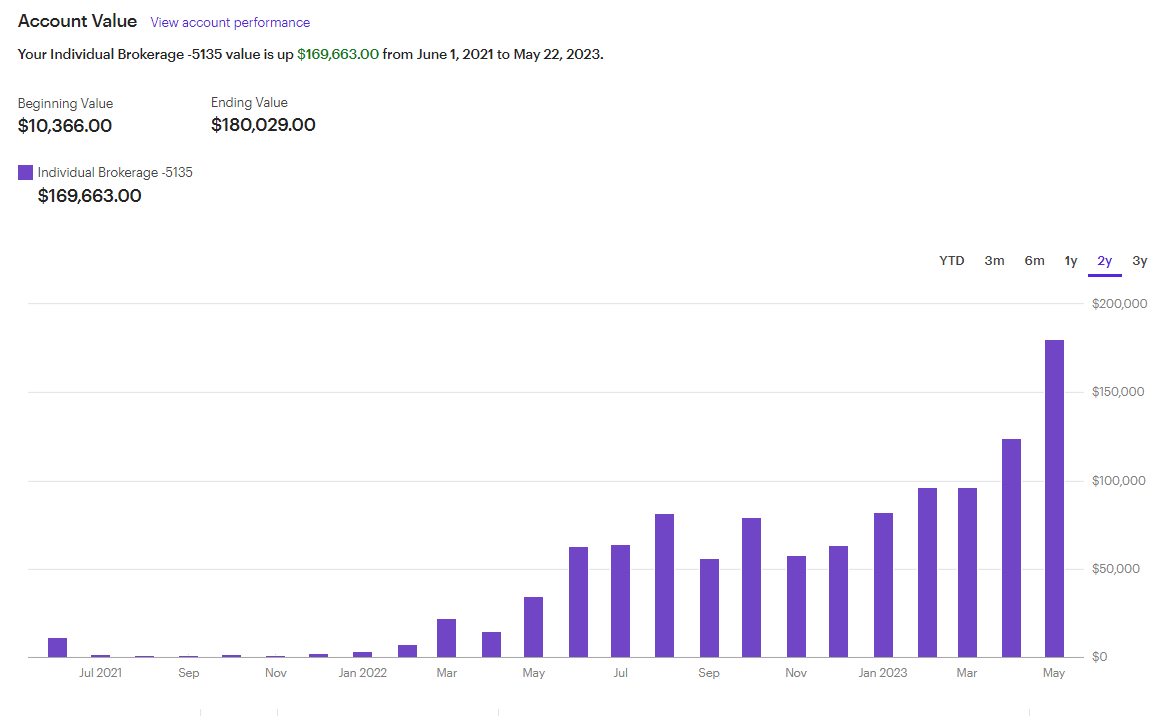Click the first bar at June 2021
Viewport: 1172px width, 716px height.
[x=58, y=647]
